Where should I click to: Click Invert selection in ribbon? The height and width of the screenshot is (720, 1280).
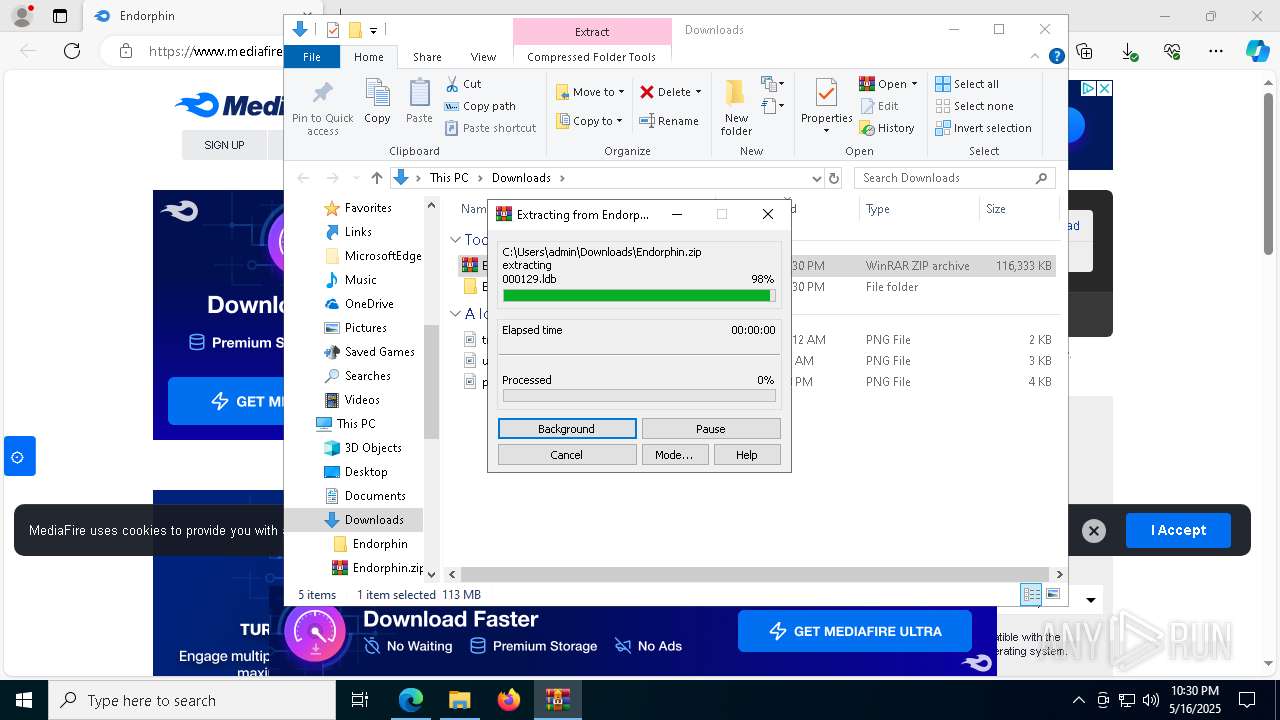(x=984, y=128)
